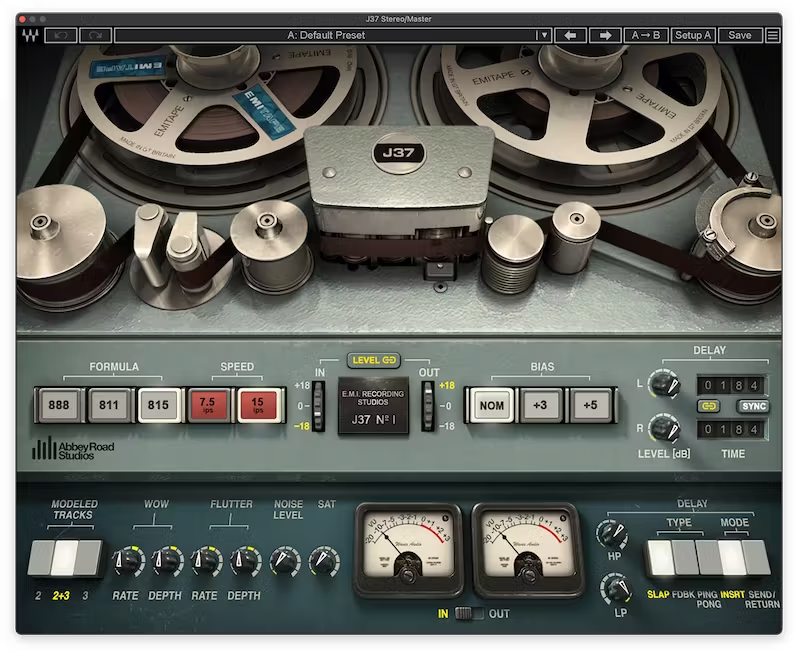Click the Flutter DEPTH knob
This screenshot has height=653, width=798.
pos(245,561)
